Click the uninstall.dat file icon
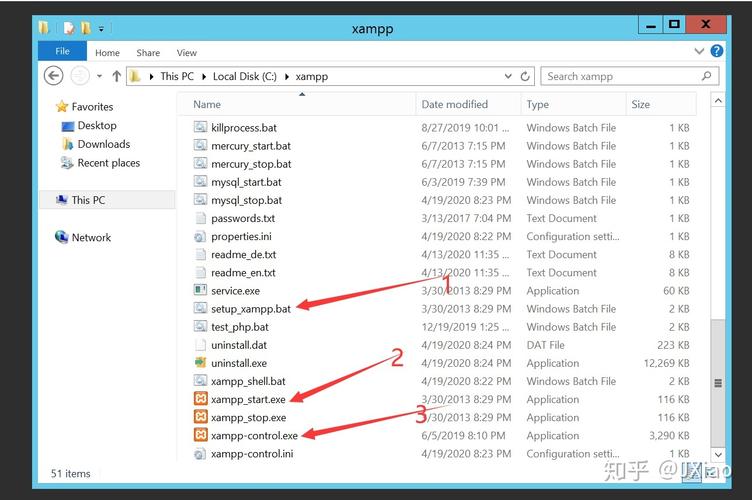 200,345
